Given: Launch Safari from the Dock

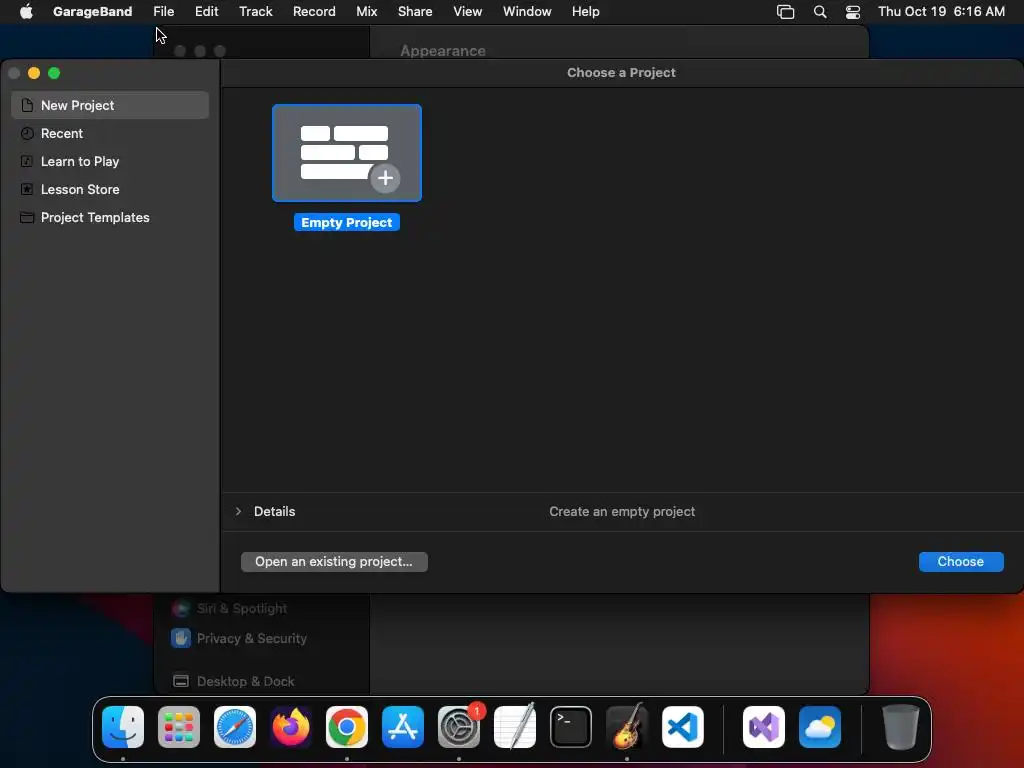Looking at the screenshot, I should [235, 727].
